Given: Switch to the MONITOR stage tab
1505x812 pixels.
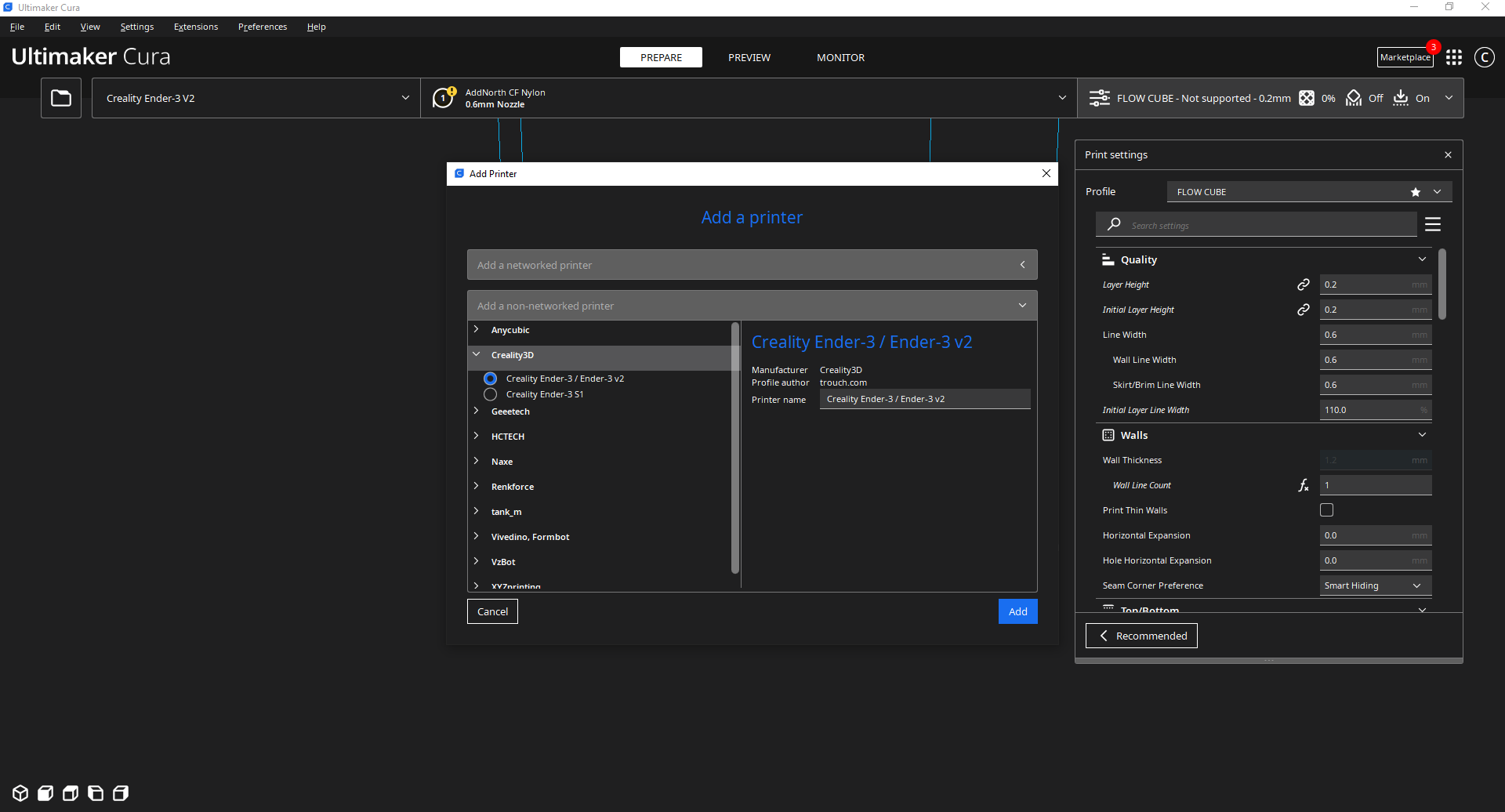Looking at the screenshot, I should 841,57.
